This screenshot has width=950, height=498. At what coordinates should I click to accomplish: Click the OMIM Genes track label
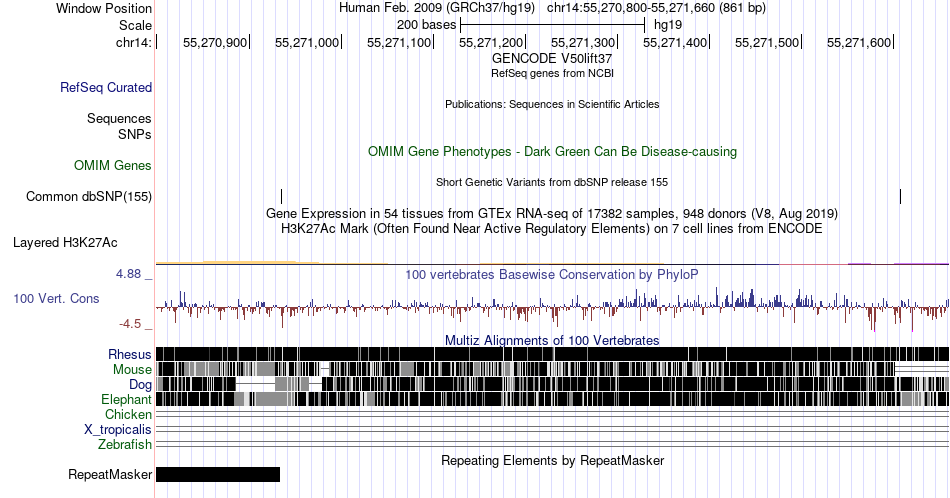tap(113, 165)
